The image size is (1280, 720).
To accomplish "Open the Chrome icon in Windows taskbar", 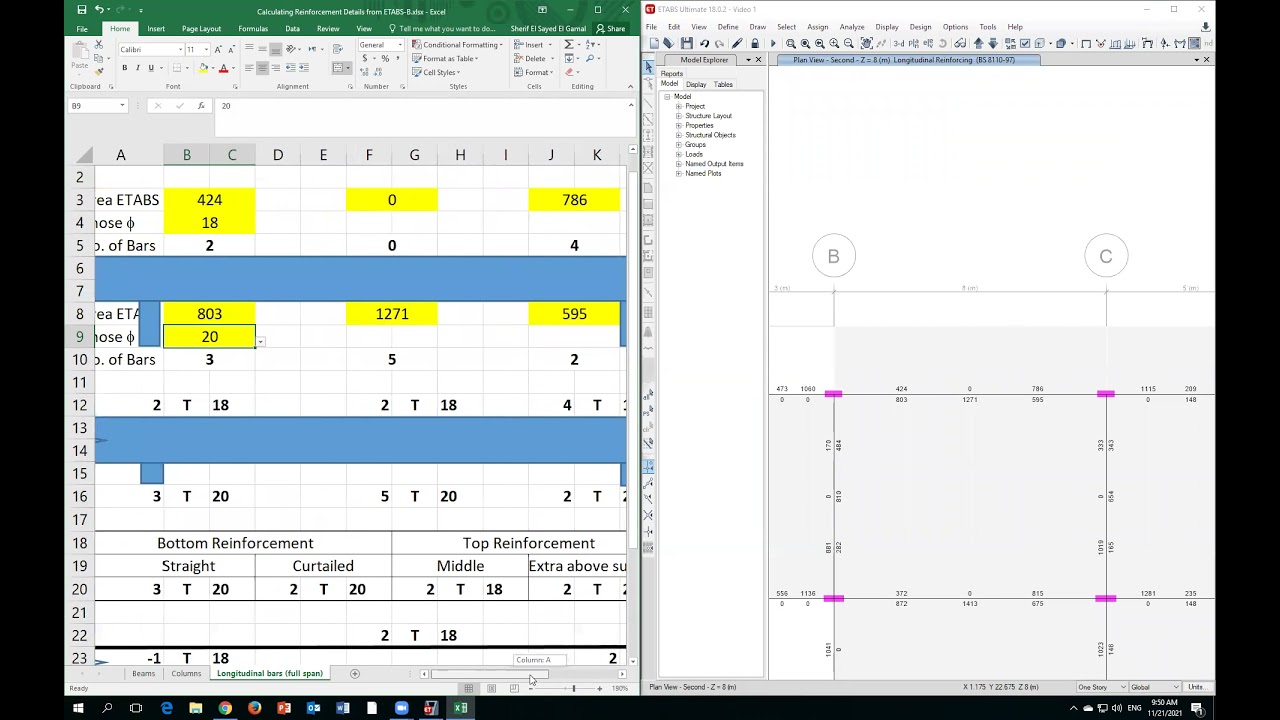I will (x=225, y=708).
